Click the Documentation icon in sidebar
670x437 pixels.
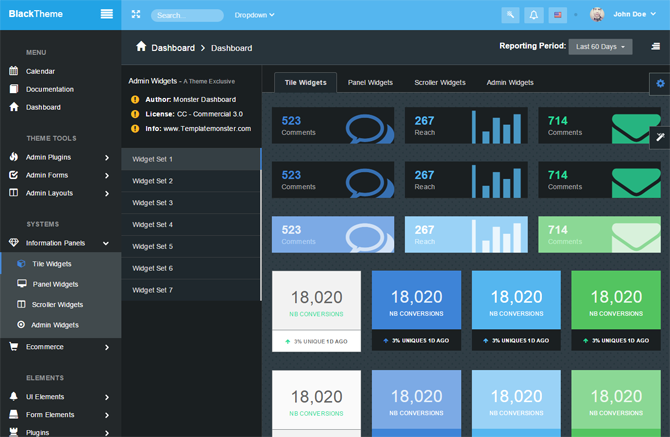point(14,89)
